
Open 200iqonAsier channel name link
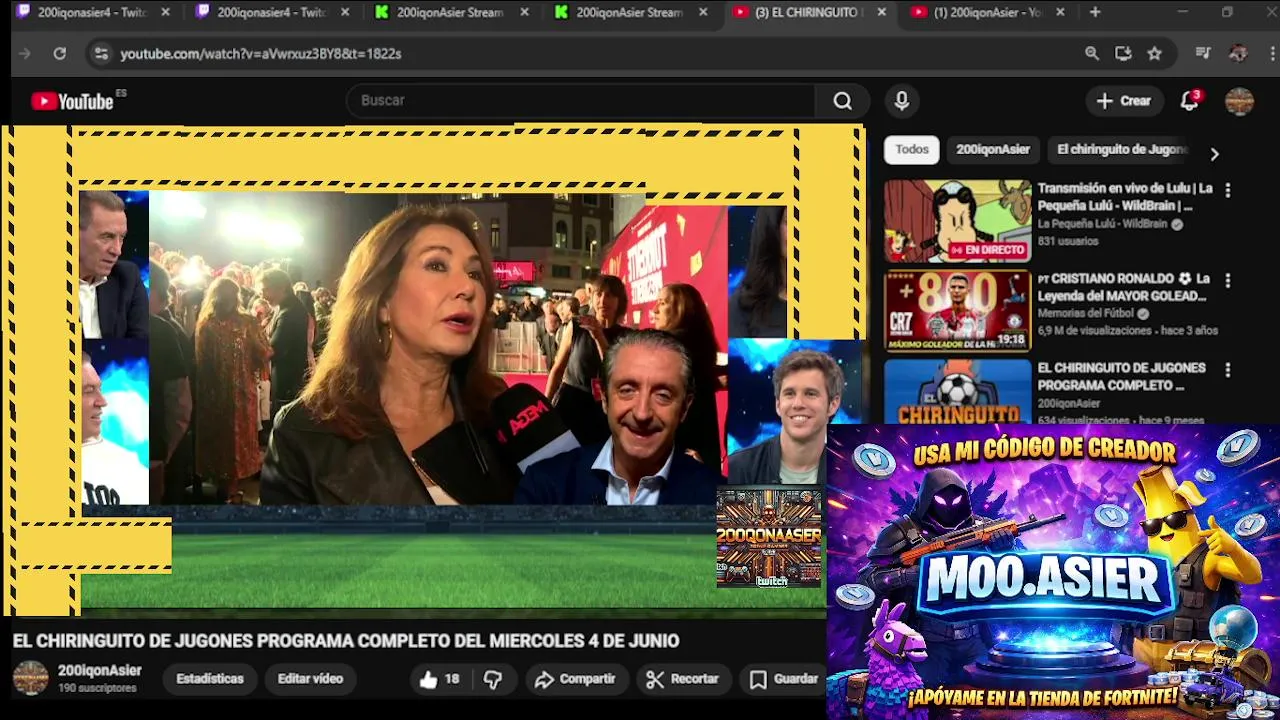(x=99, y=671)
